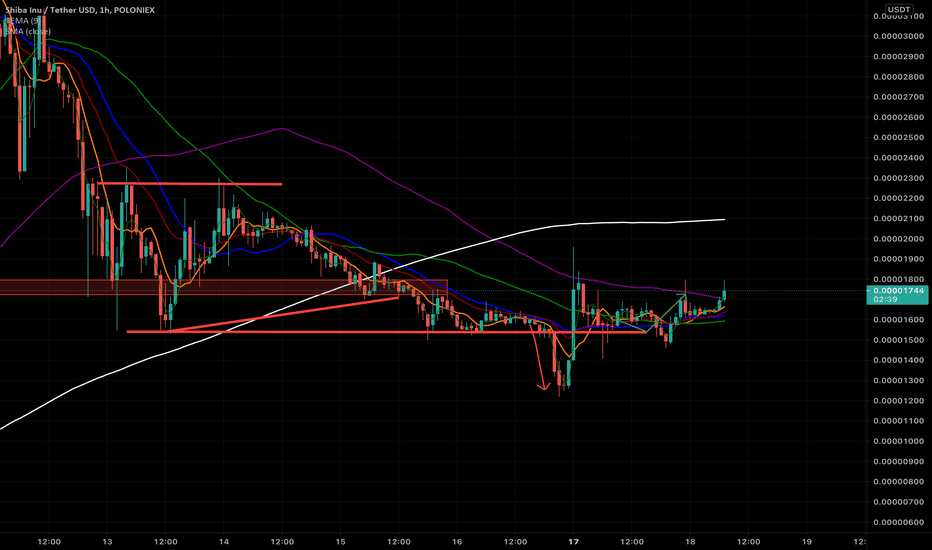Viewport: 932px width, 550px height.
Task: Click the date label 18 on time axis
Action: tap(689, 542)
